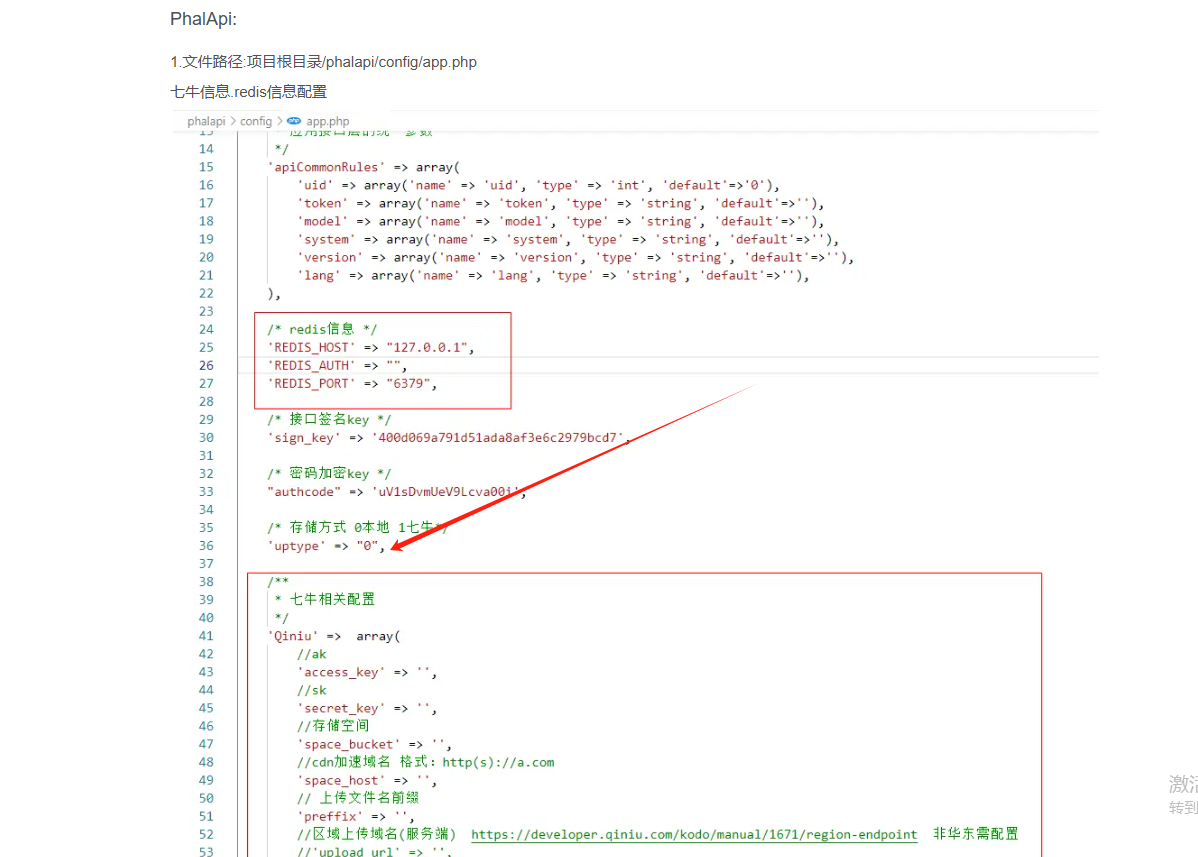Click the //ak comment line
The width and height of the screenshot is (1198, 857).
pos(312,654)
